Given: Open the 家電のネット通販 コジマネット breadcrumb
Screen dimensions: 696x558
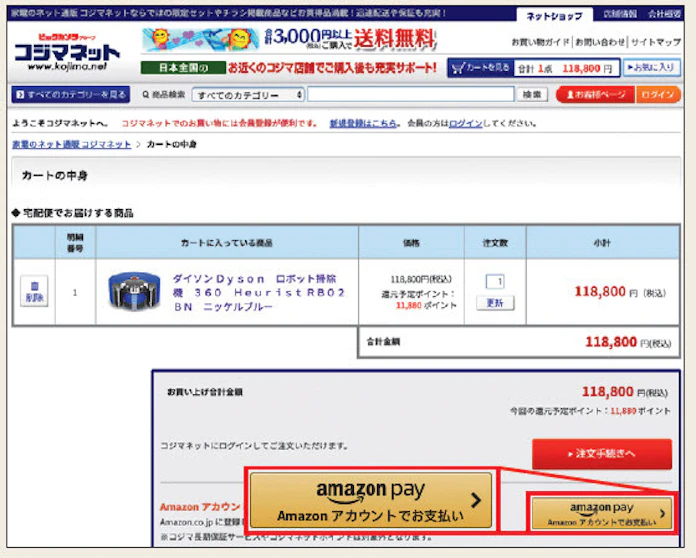Looking at the screenshot, I should 71,144.
